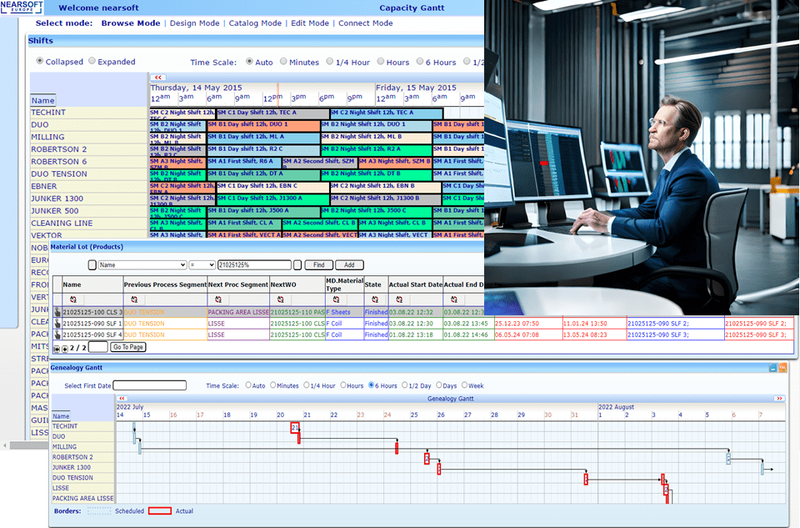Screen dimensions: 800x528
Task: Open SM B1 Day shift 12h, DUO 1 bar
Action: point(263,125)
